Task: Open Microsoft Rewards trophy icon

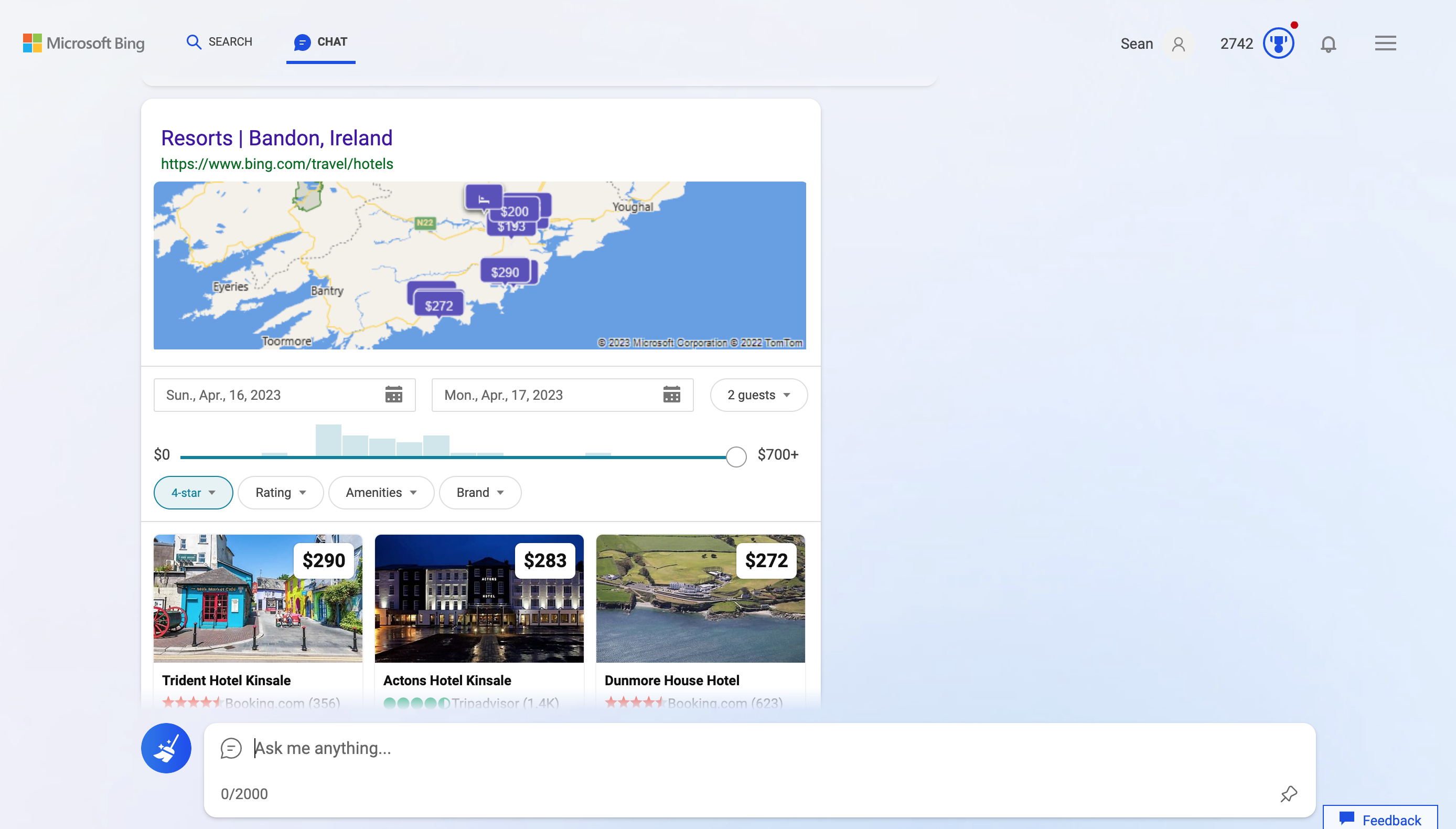Action: (1279, 43)
